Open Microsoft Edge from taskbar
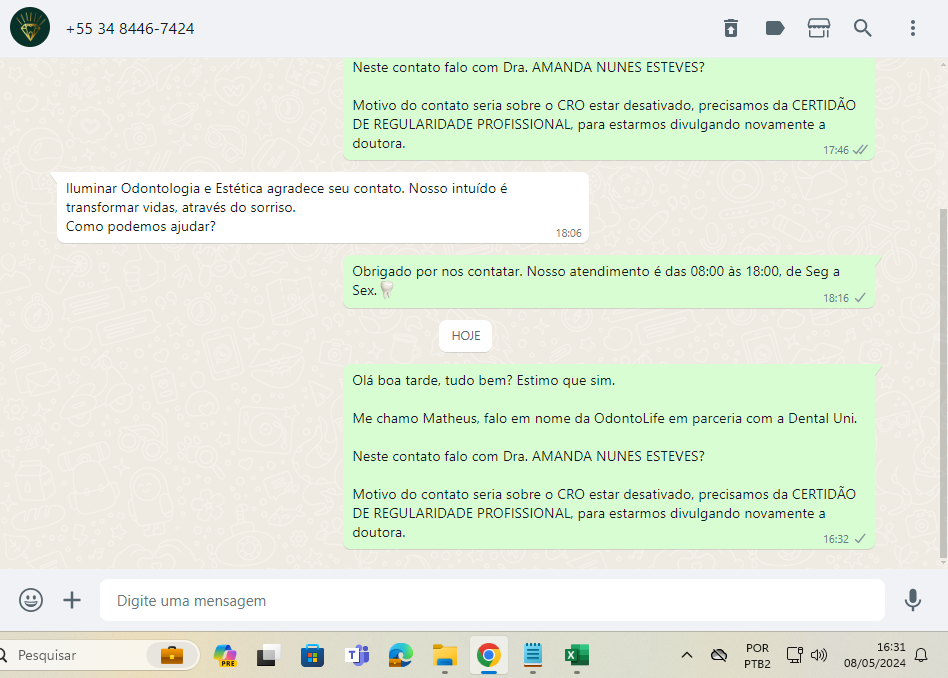Screen dimensions: 948x678 [x=400, y=655]
